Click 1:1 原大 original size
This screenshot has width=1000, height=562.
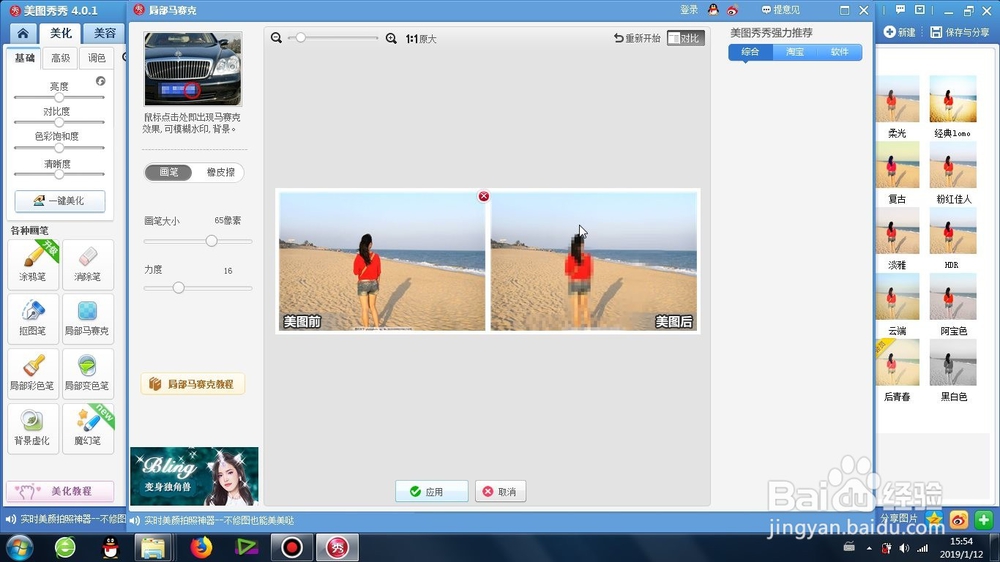(421, 39)
